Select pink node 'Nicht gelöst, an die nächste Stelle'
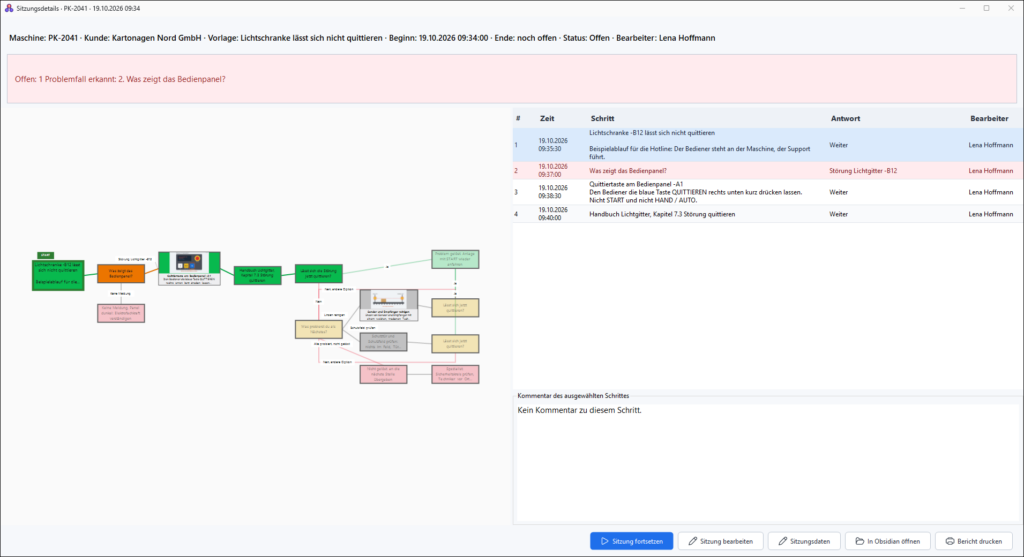 383,374
